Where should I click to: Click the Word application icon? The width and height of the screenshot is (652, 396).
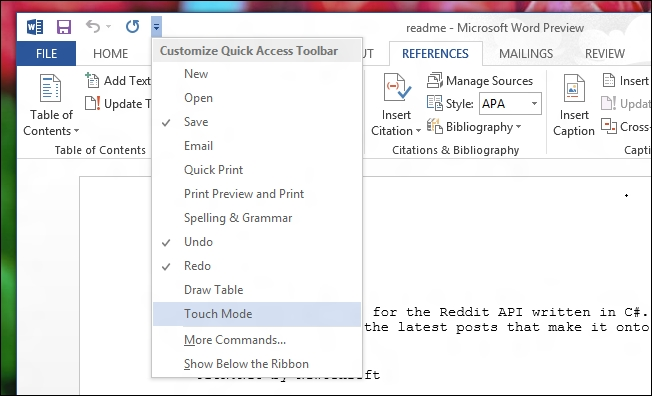coord(35,27)
